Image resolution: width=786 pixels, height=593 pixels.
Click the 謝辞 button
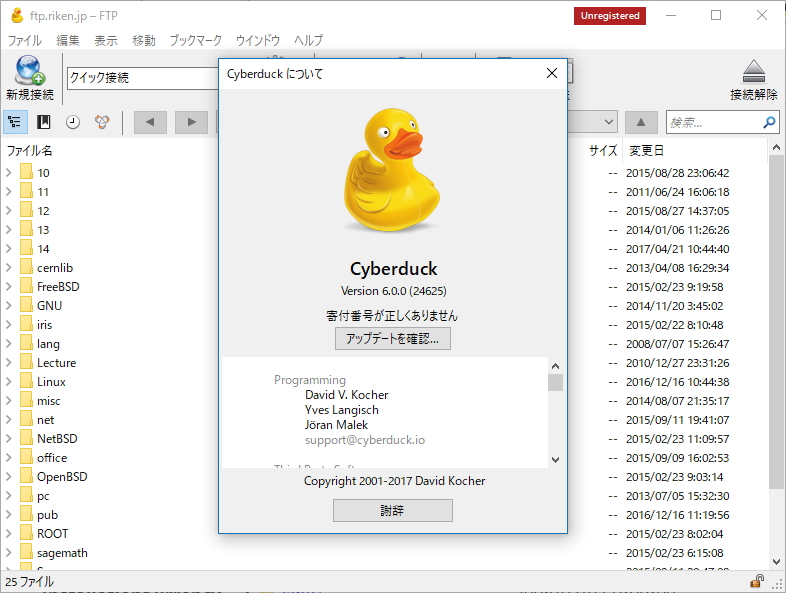click(x=392, y=510)
